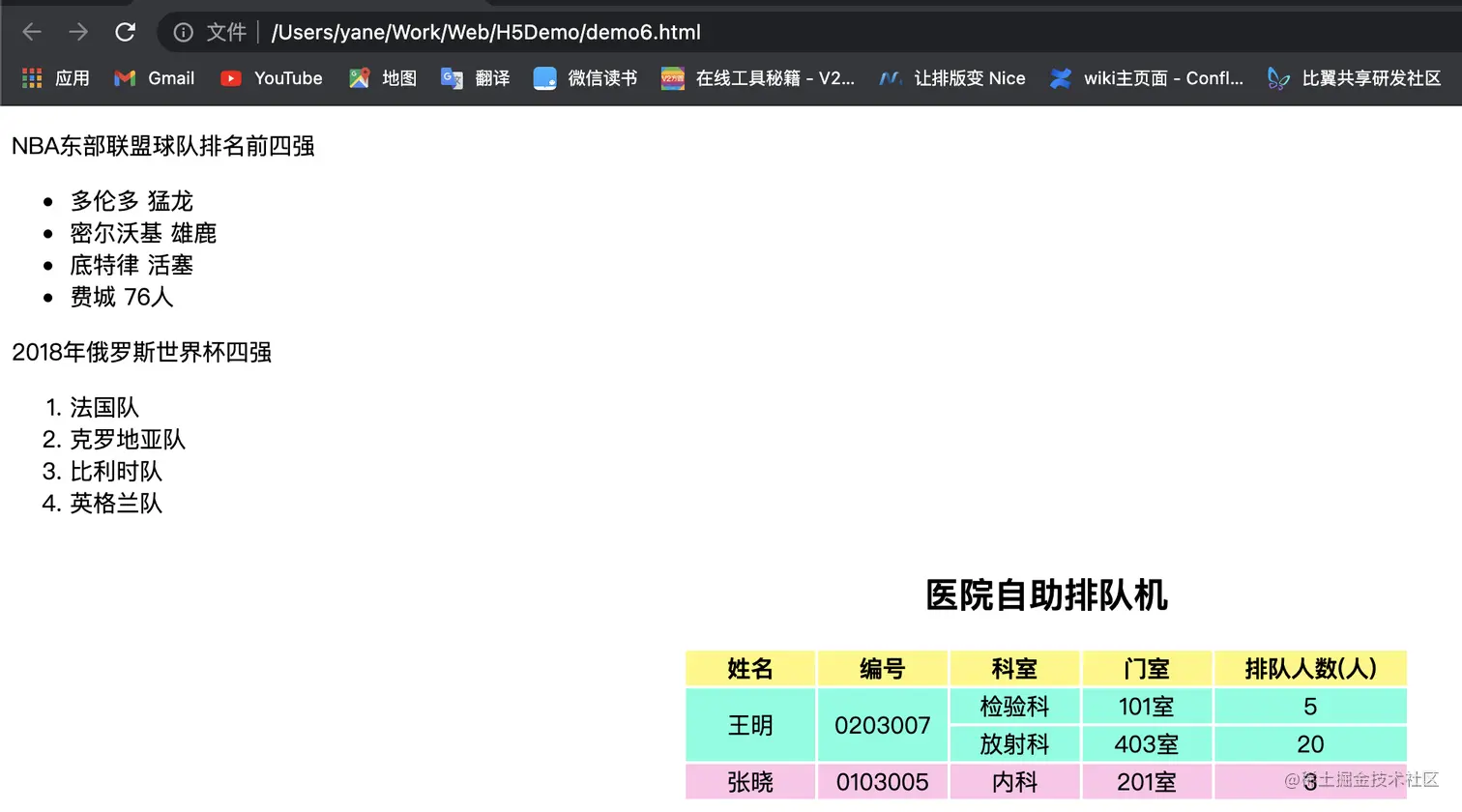Click the list item 法国队
Viewport: 1462px width, 812px height.
(104, 408)
